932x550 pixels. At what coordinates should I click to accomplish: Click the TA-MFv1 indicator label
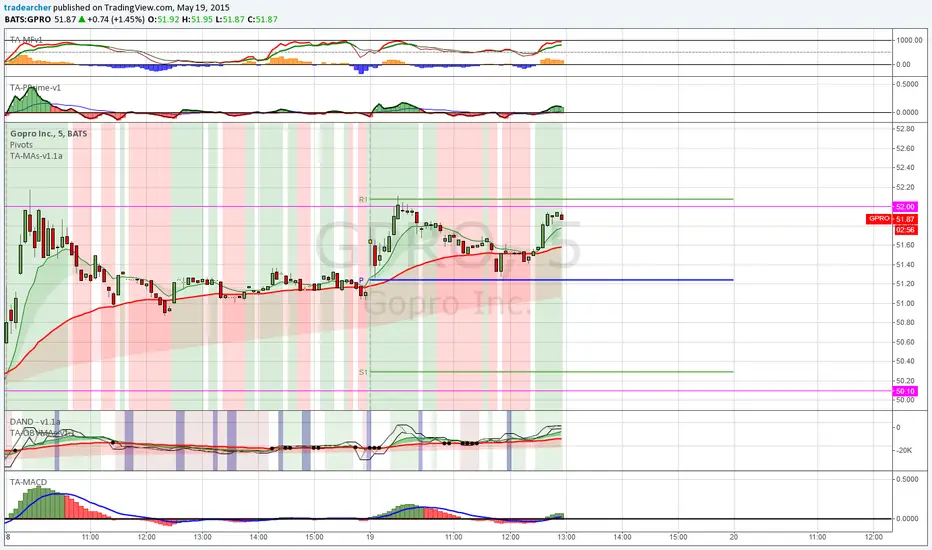[26, 40]
